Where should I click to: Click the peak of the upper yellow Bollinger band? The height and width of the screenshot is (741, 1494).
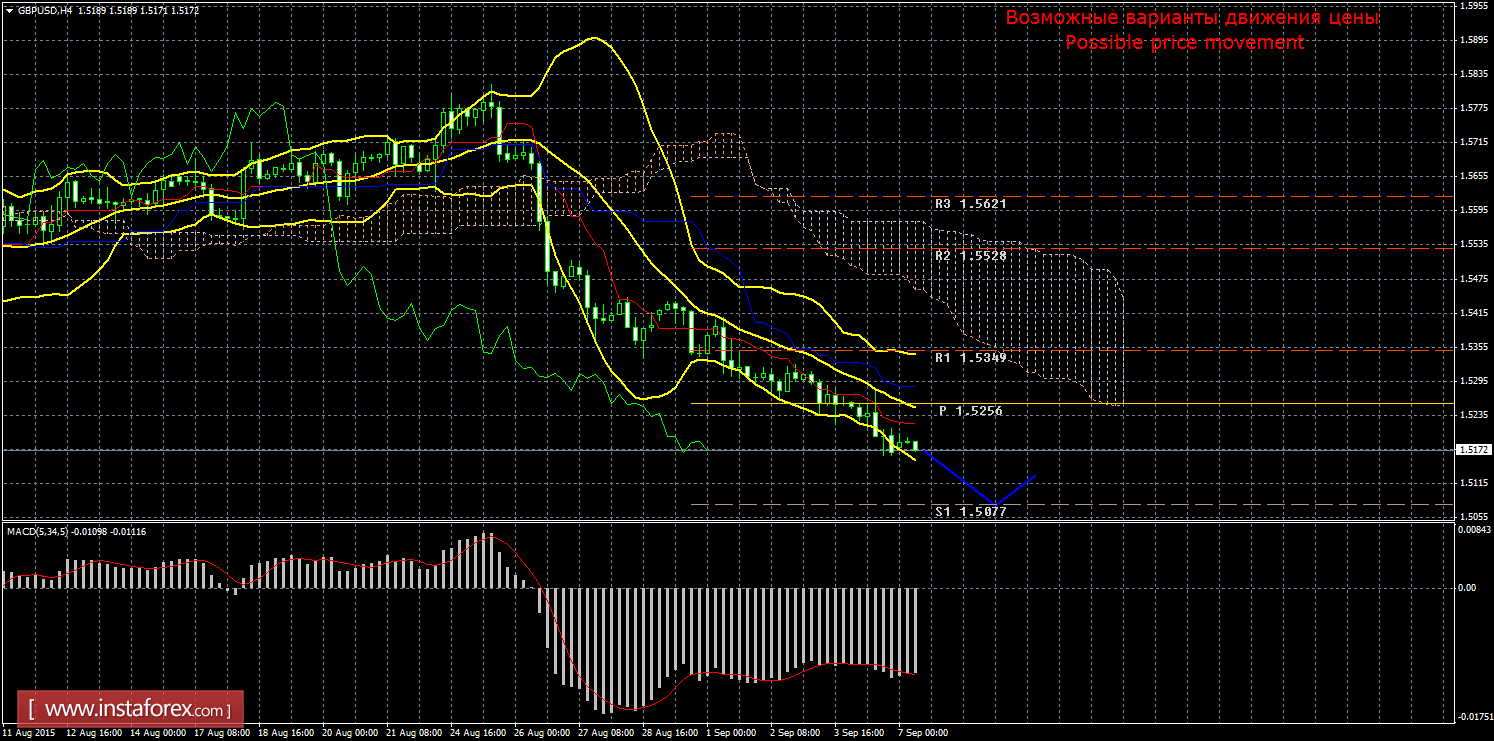pyautogui.click(x=596, y=38)
